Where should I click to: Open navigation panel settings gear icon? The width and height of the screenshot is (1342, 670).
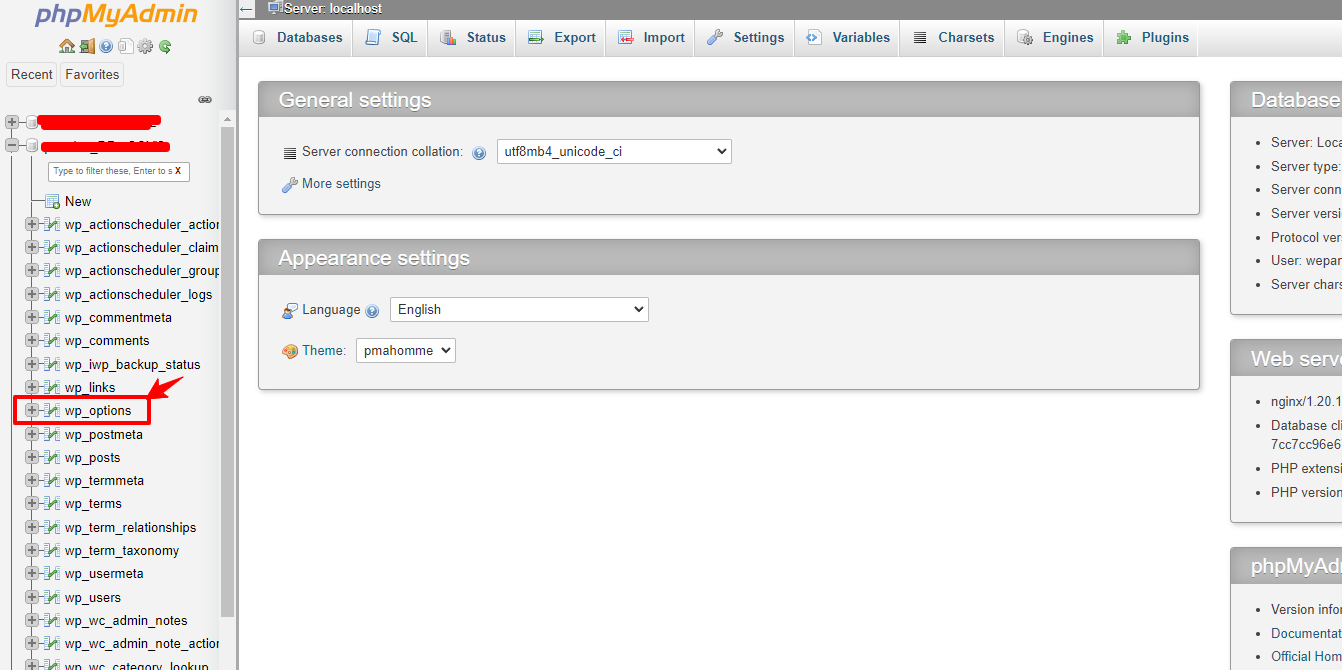click(x=145, y=46)
